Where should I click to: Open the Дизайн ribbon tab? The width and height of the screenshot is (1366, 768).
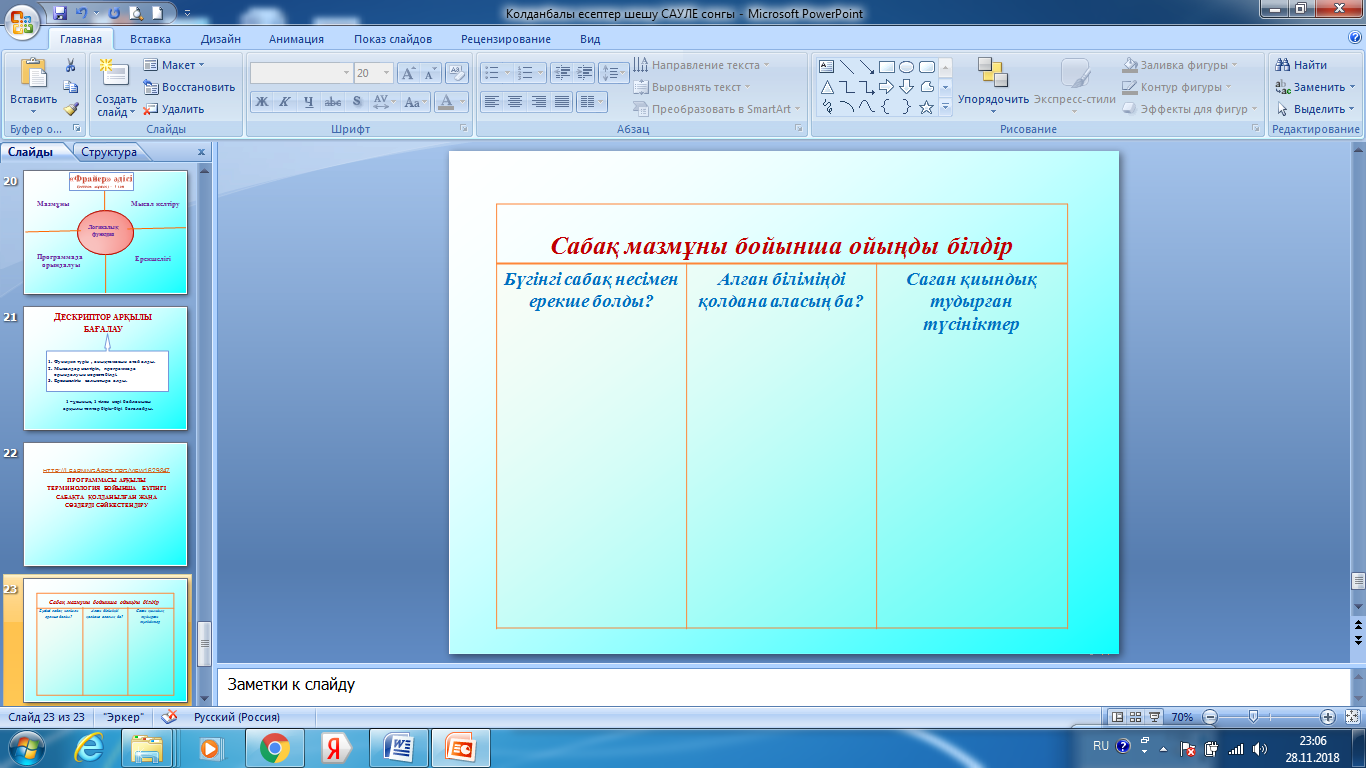tap(219, 39)
